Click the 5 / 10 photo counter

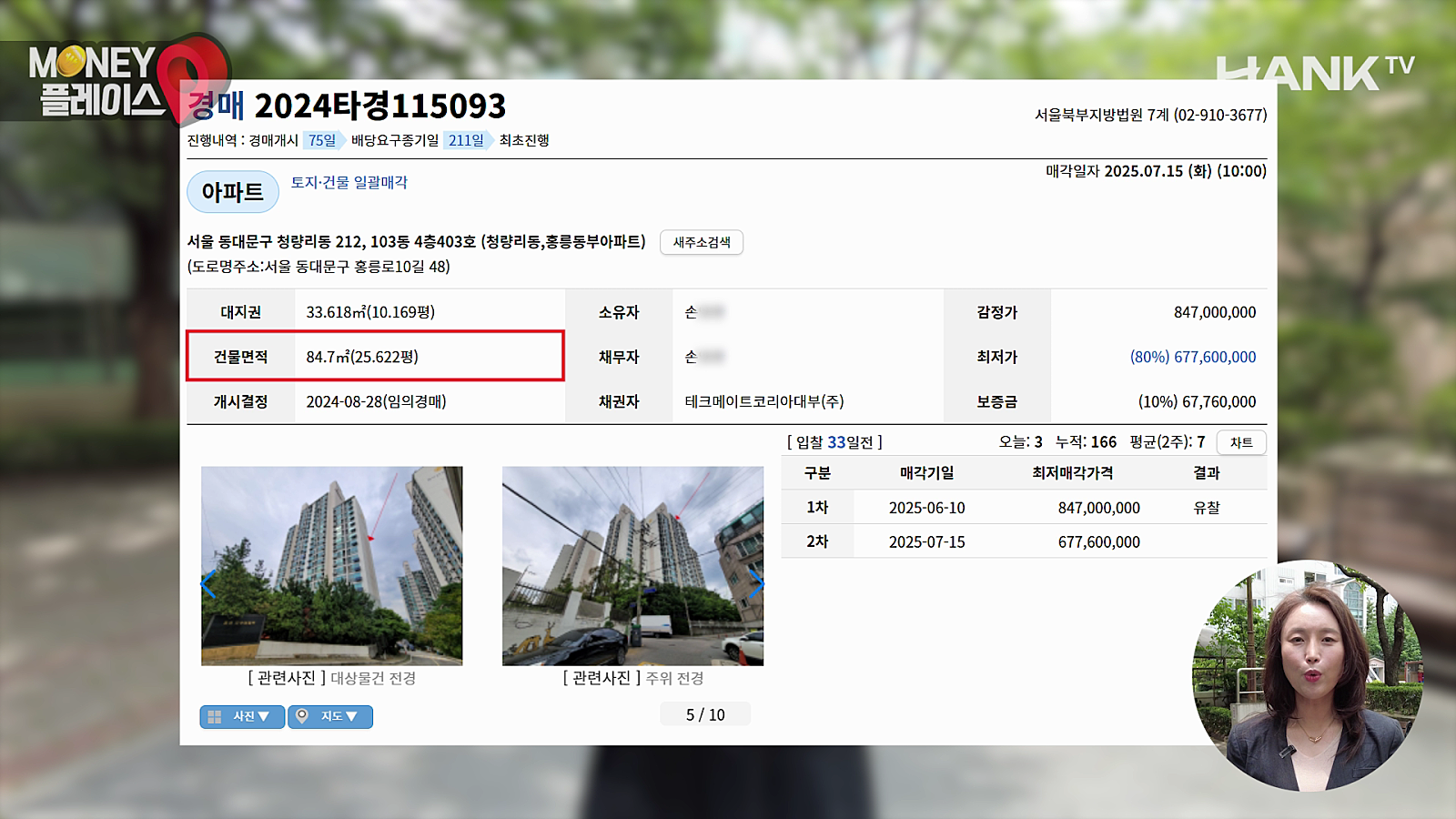point(705,715)
